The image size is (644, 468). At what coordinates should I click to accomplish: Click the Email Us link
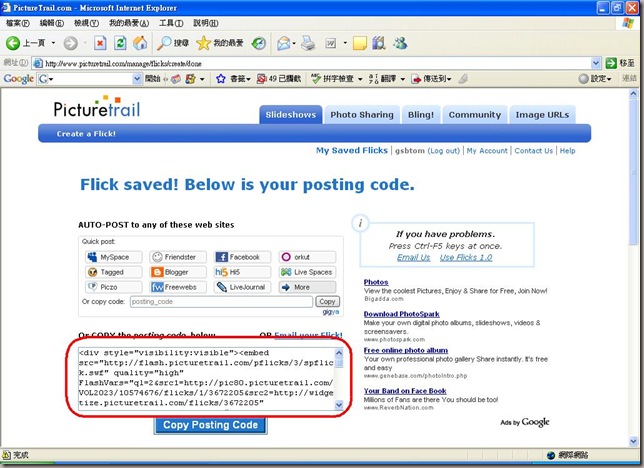pos(414,258)
